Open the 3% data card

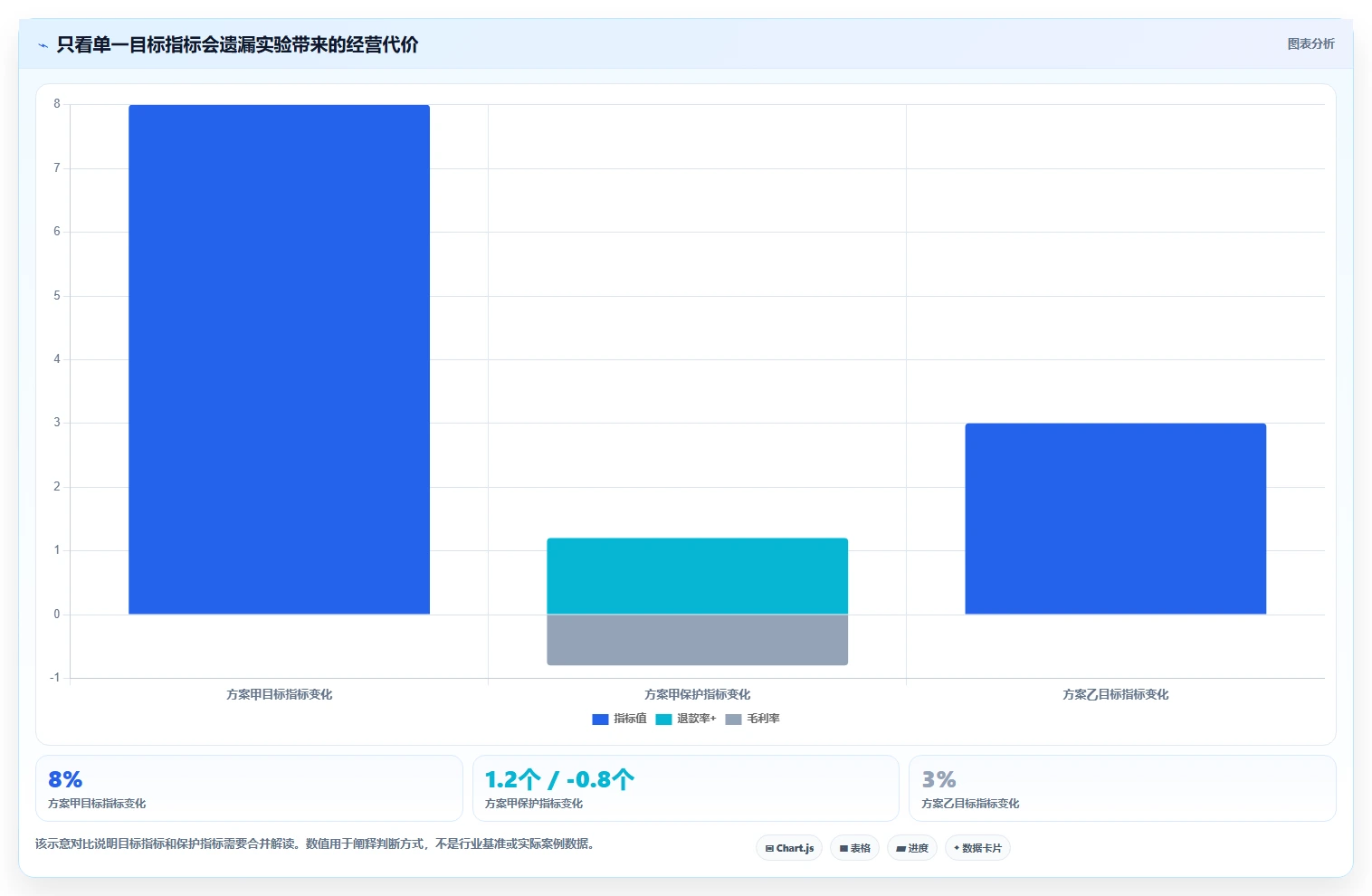[x=1122, y=788]
